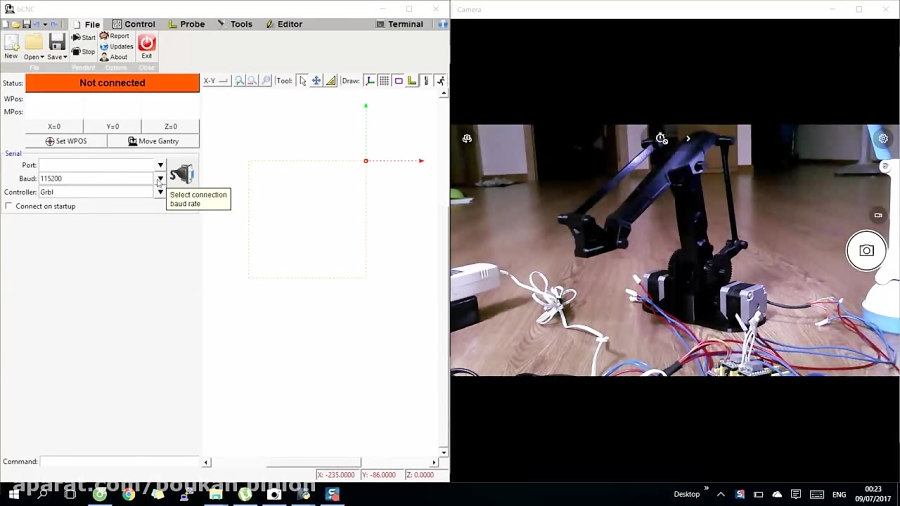900x506 pixels.
Task: Toggle axes display in Draw toolbar
Action: [370, 81]
